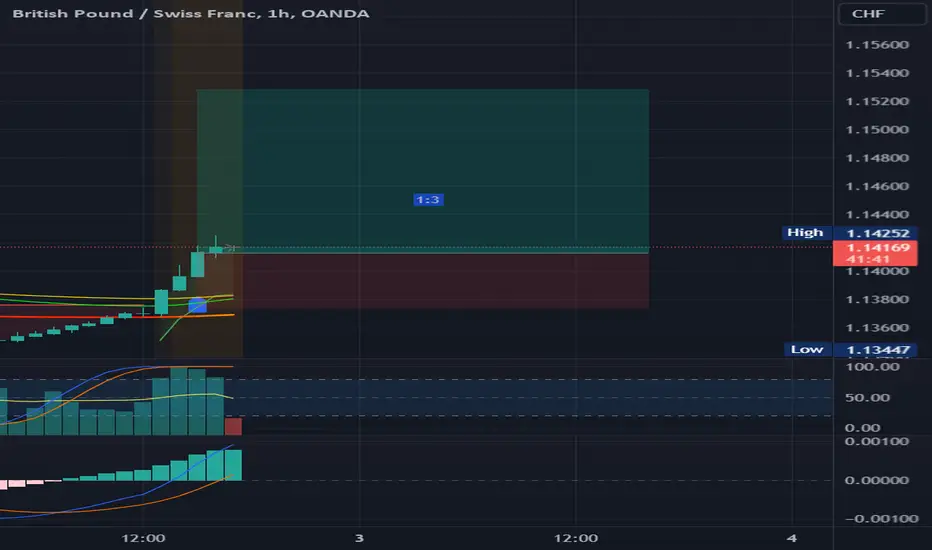Click the 50.00 oscillator scale label

[867, 398]
